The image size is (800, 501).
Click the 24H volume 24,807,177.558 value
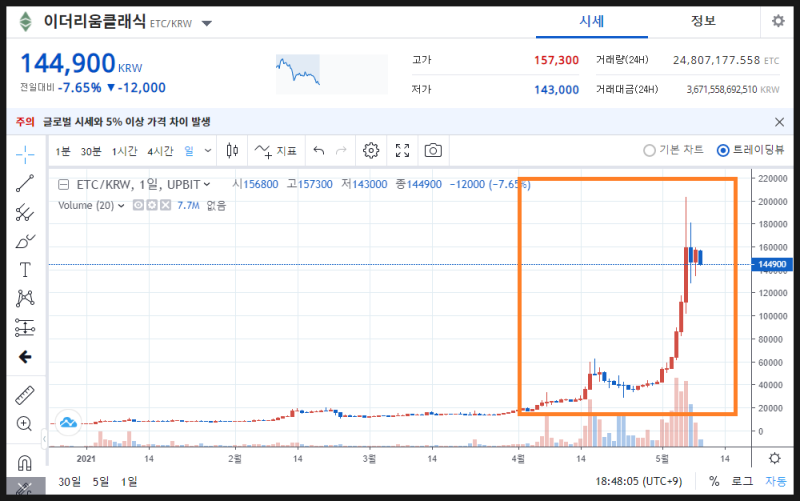(x=716, y=60)
